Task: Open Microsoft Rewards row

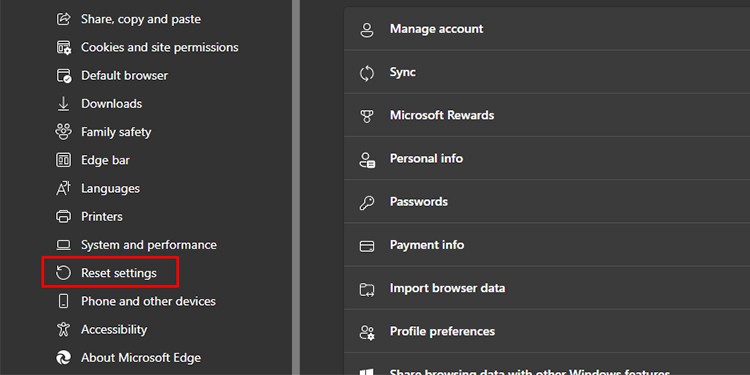Action: click(547, 115)
